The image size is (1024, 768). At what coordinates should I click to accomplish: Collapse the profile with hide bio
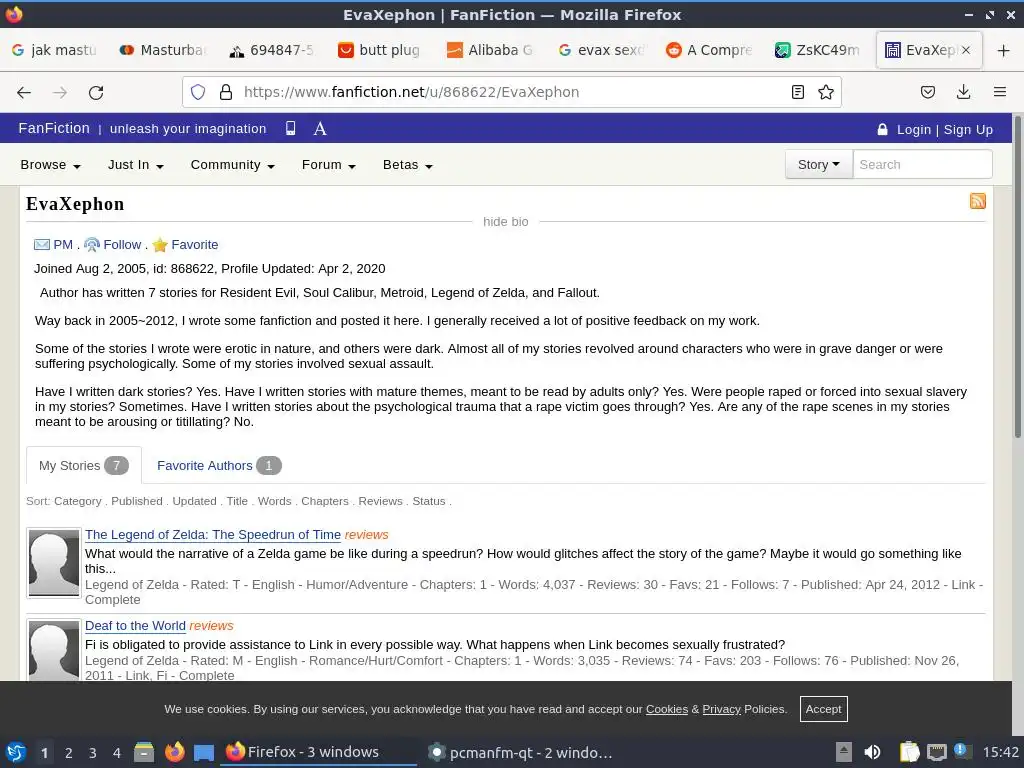(x=505, y=222)
